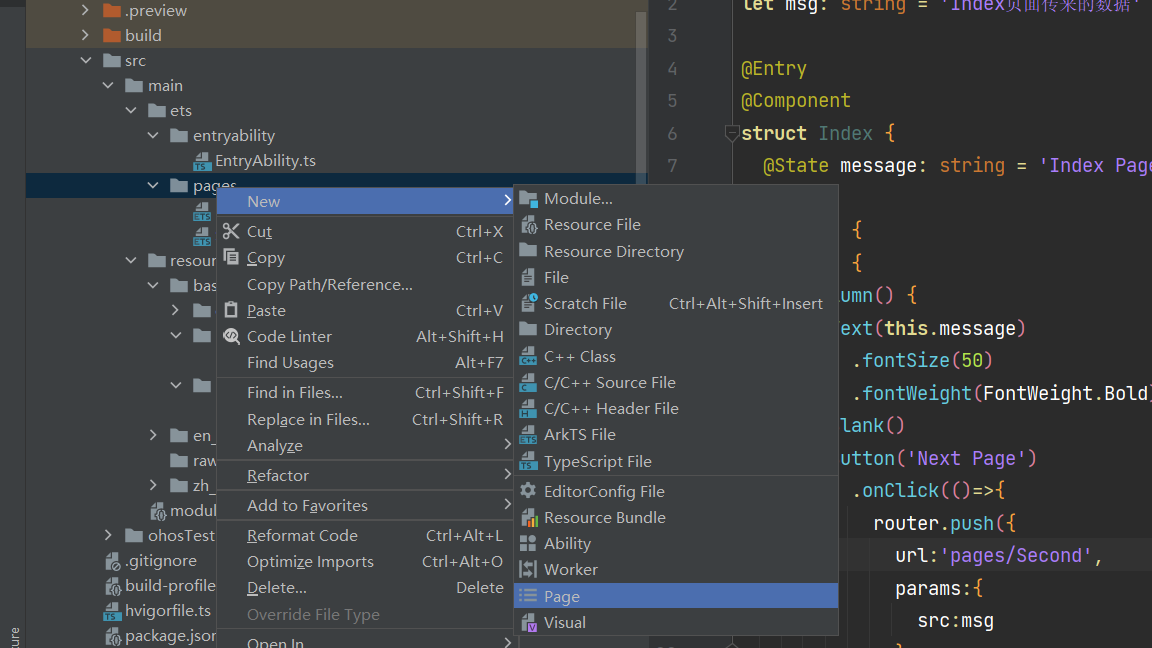The image size is (1152, 648).
Task: Select the ohosTest folder name
Action: [x=181, y=536]
